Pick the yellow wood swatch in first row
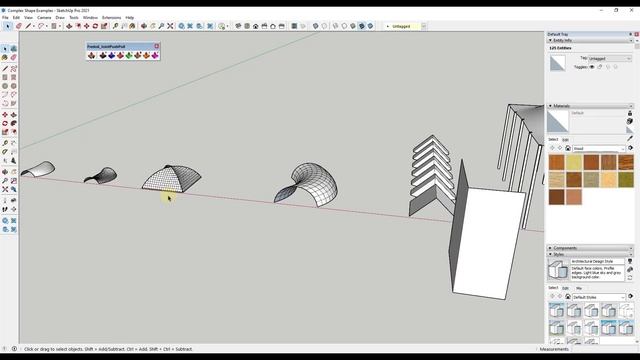640x360 pixels. (x=574, y=162)
